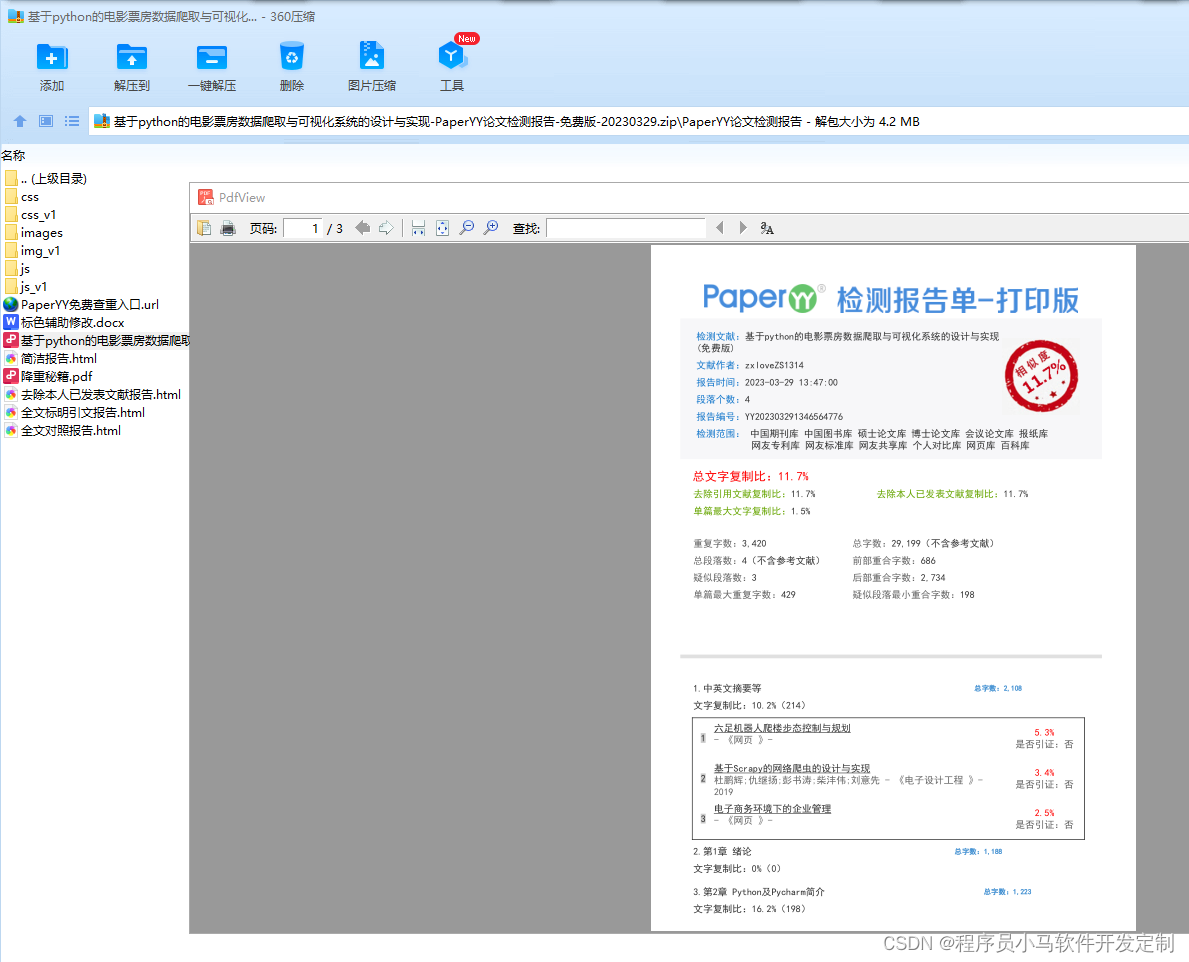Switch to details view icon

coord(46,121)
